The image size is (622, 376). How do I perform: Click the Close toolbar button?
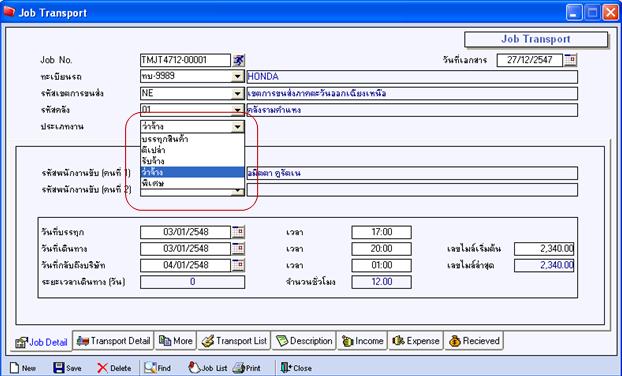[296, 368]
